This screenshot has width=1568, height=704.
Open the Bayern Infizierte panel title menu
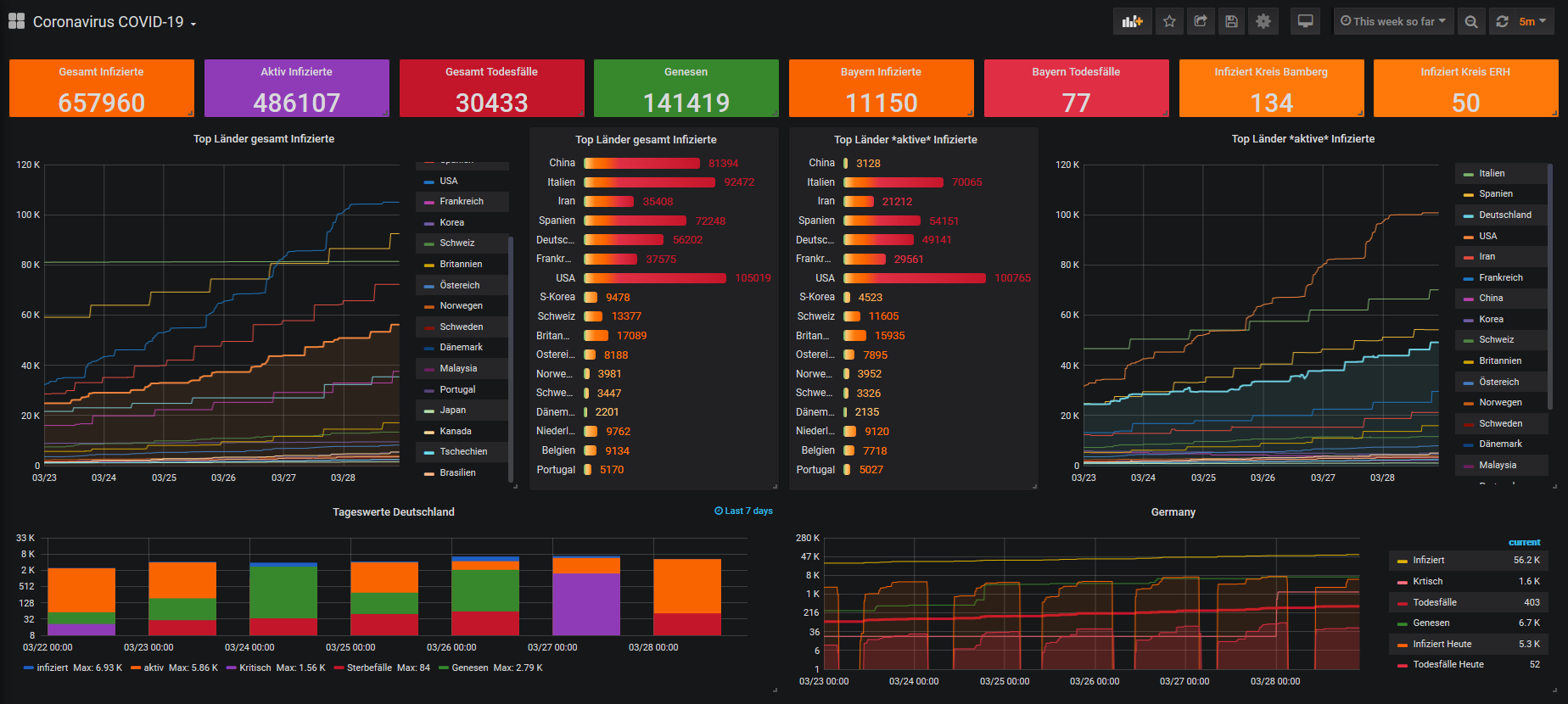[x=881, y=72]
